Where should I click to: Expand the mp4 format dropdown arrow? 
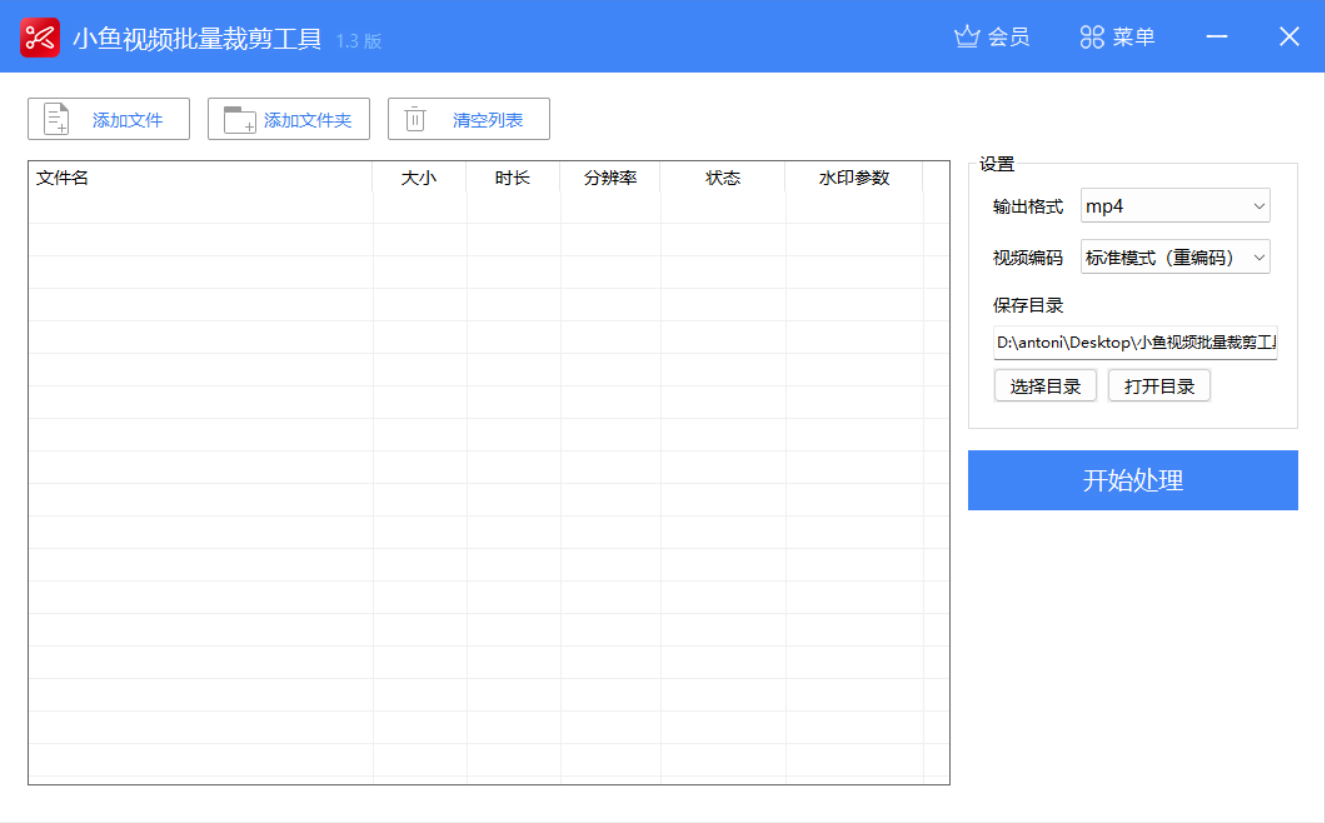pos(1258,205)
